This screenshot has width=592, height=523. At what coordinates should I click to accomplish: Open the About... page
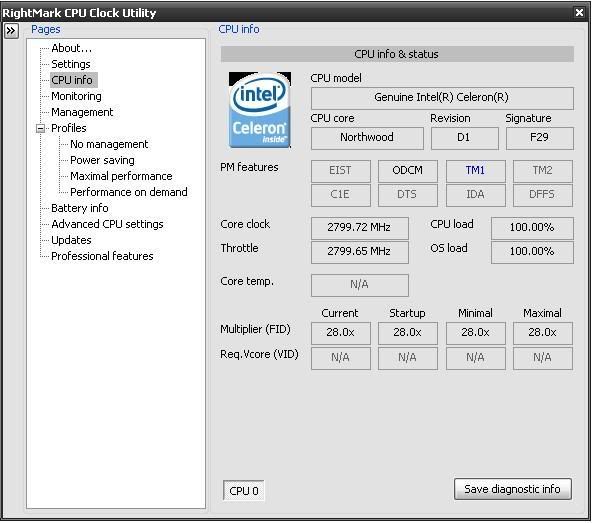tap(71, 48)
